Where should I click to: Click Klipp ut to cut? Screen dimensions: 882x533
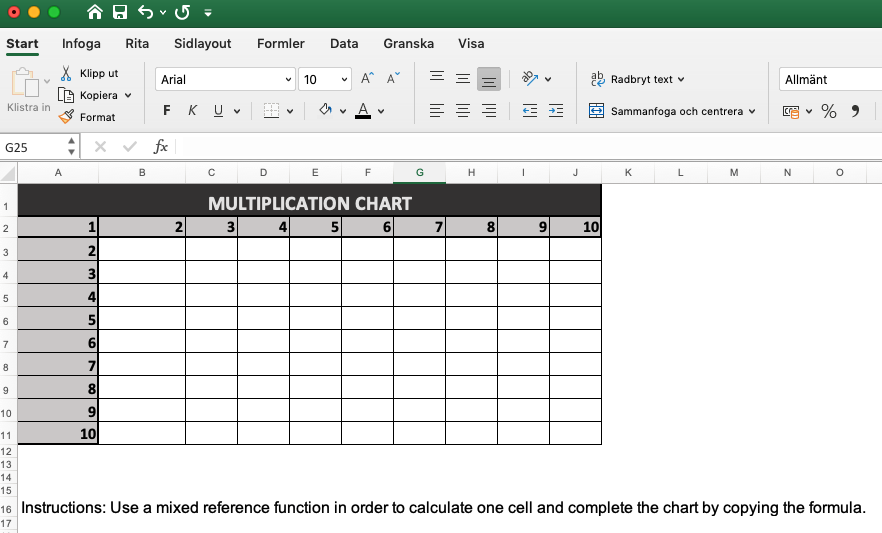point(89,73)
